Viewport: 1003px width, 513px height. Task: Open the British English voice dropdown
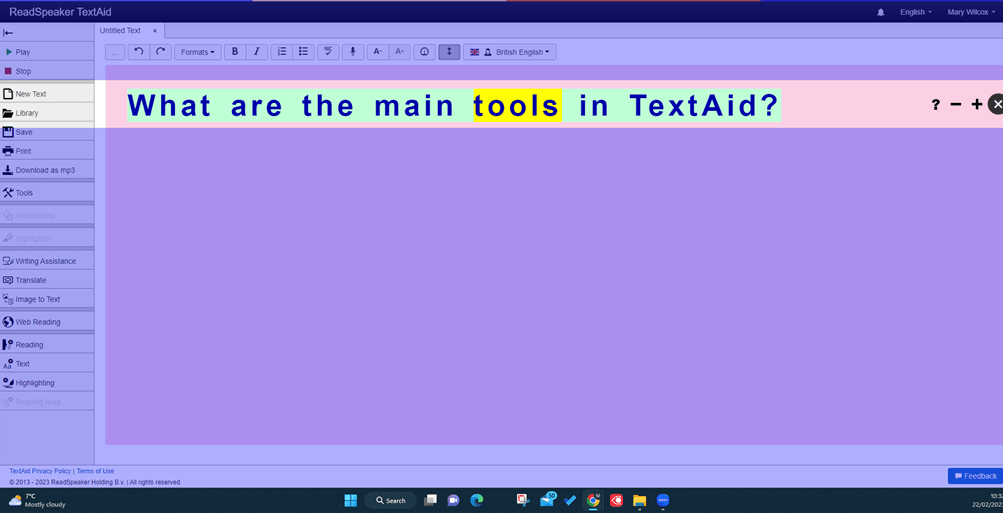pyautogui.click(x=510, y=52)
